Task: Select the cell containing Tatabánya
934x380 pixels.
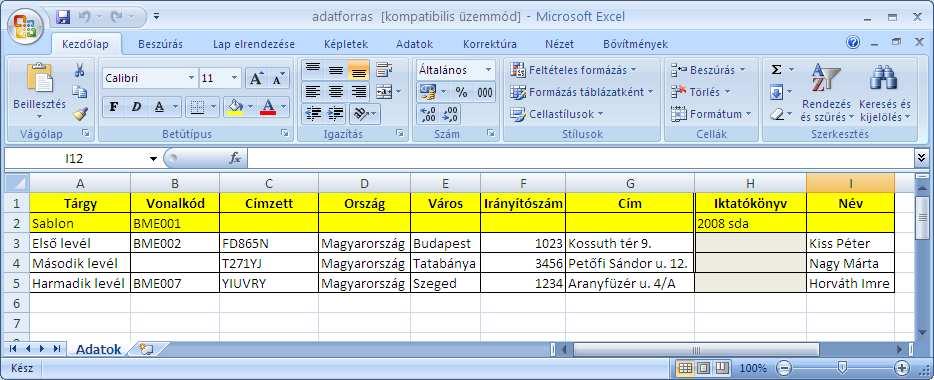Action: (x=446, y=263)
